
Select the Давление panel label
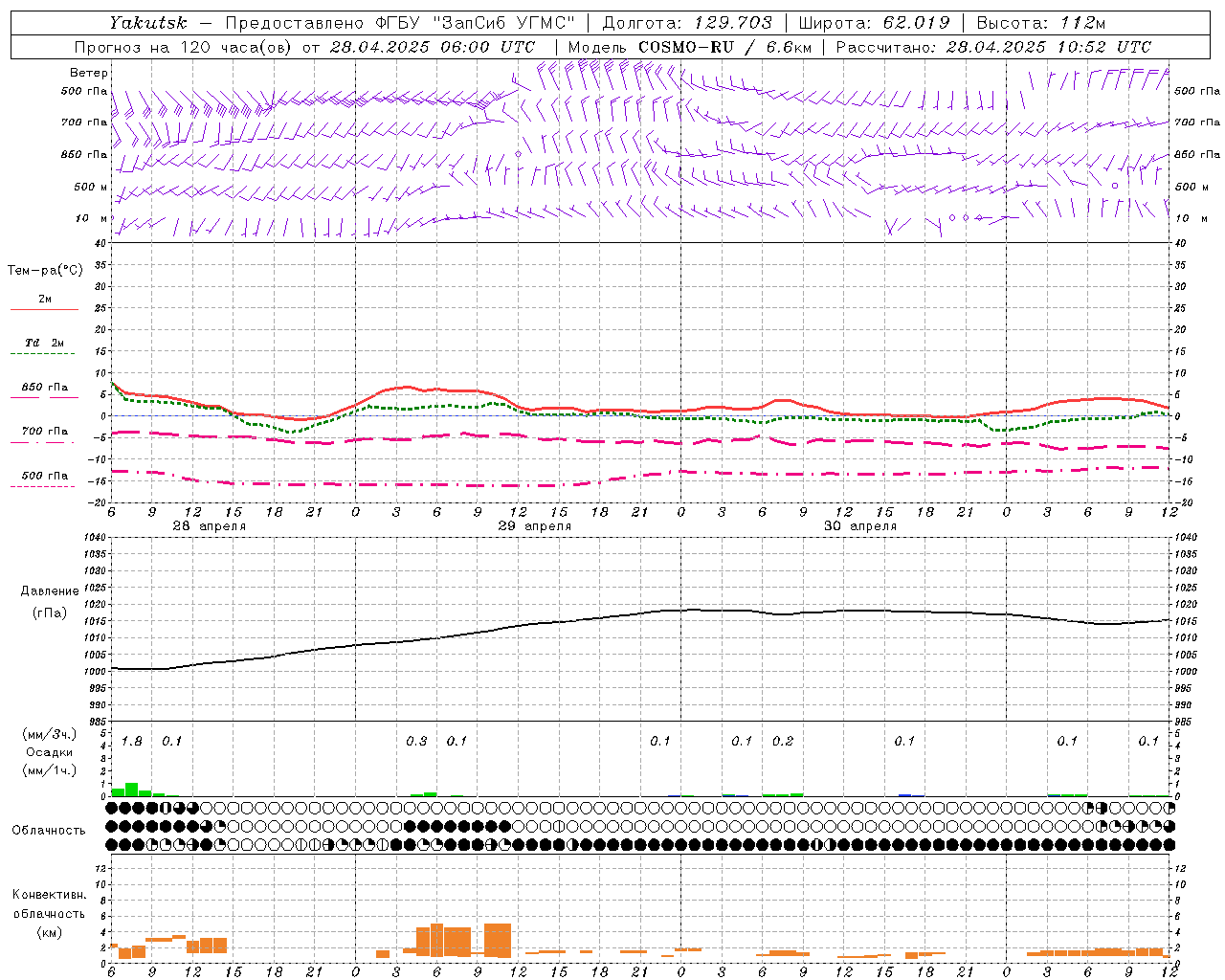[x=50, y=591]
